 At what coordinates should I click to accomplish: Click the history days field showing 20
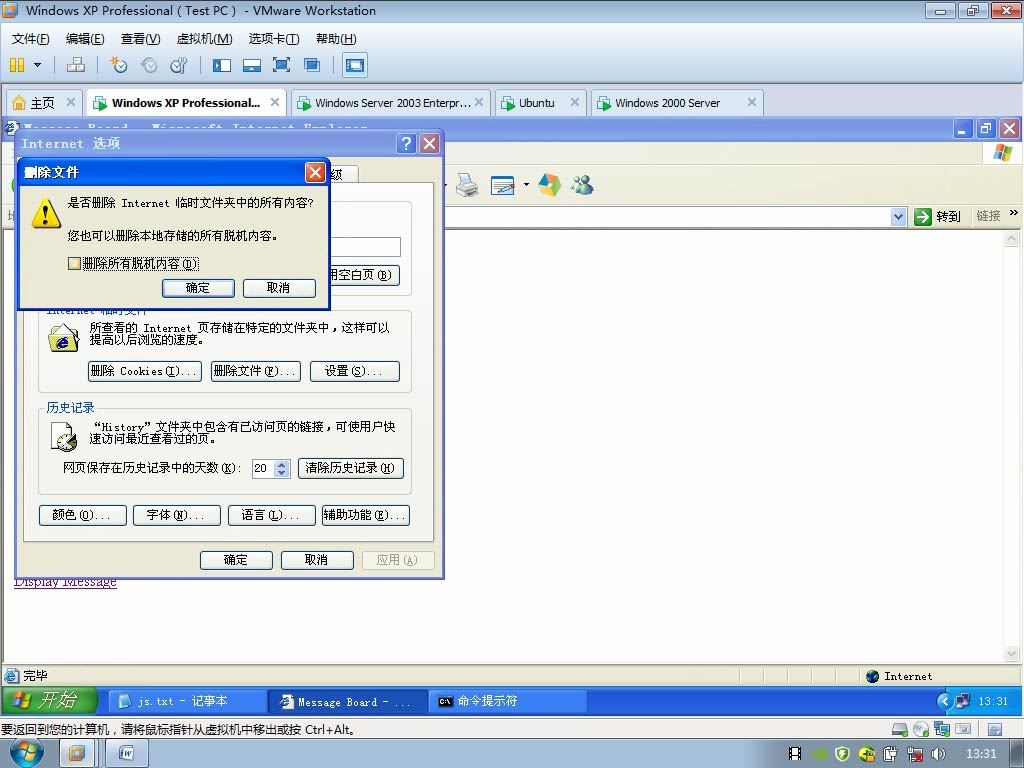(x=263, y=468)
